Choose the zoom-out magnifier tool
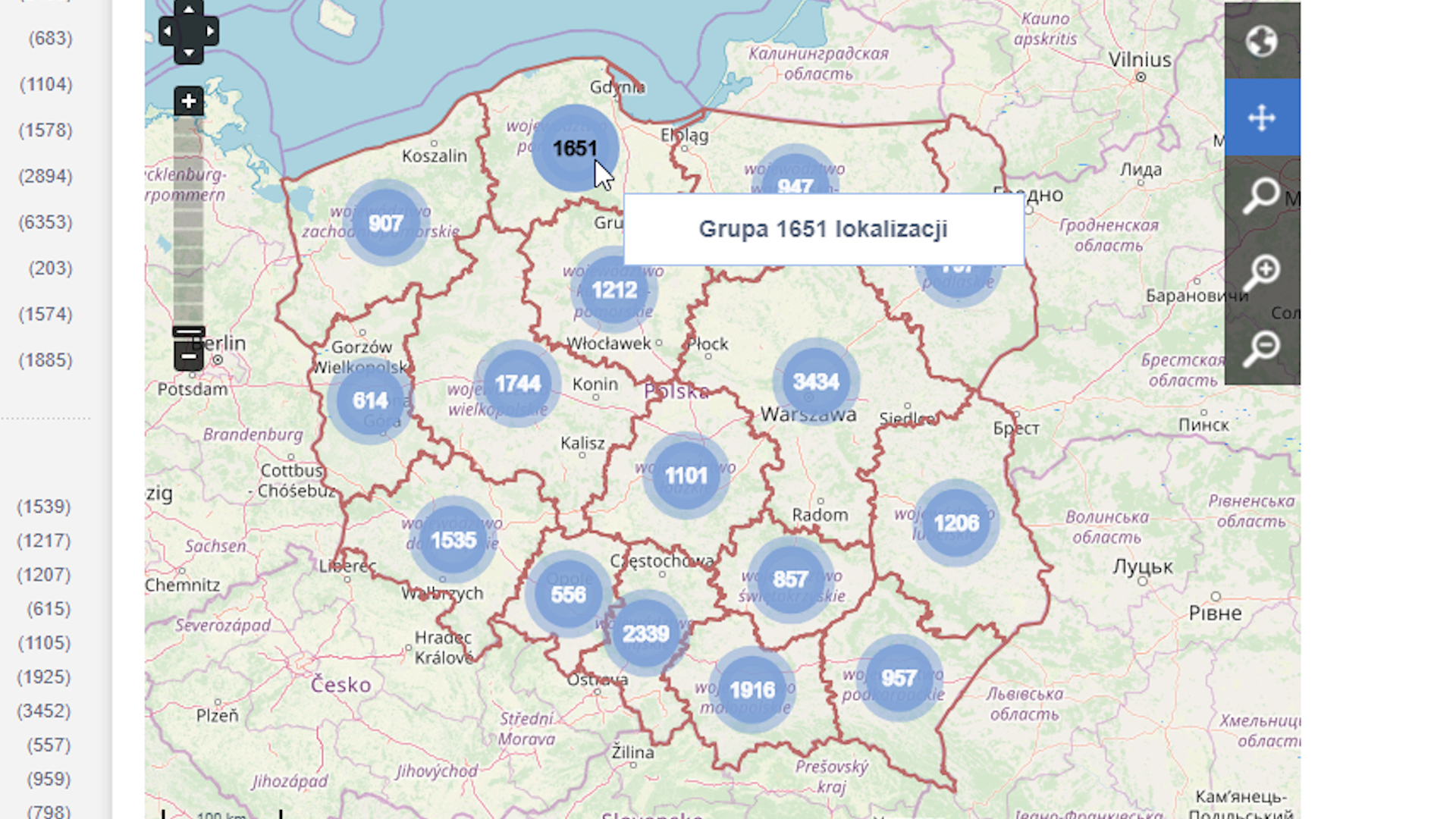This screenshot has height=819, width=1456. tap(1262, 347)
